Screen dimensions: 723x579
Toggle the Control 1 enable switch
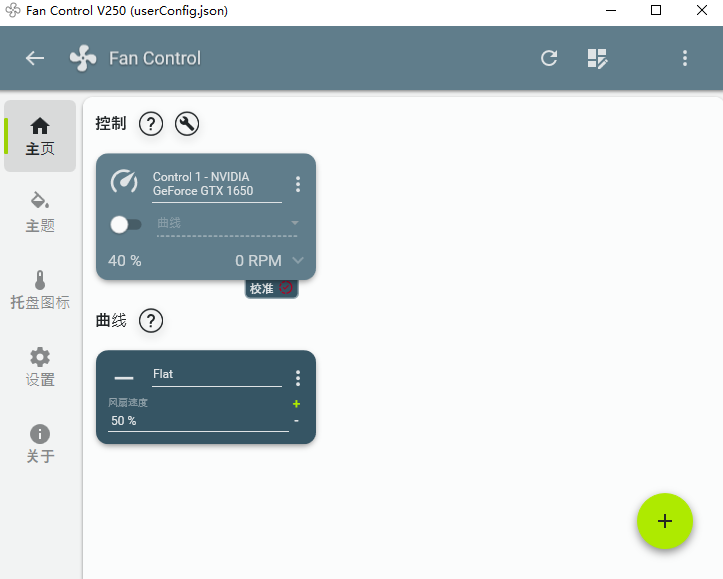pos(125,225)
